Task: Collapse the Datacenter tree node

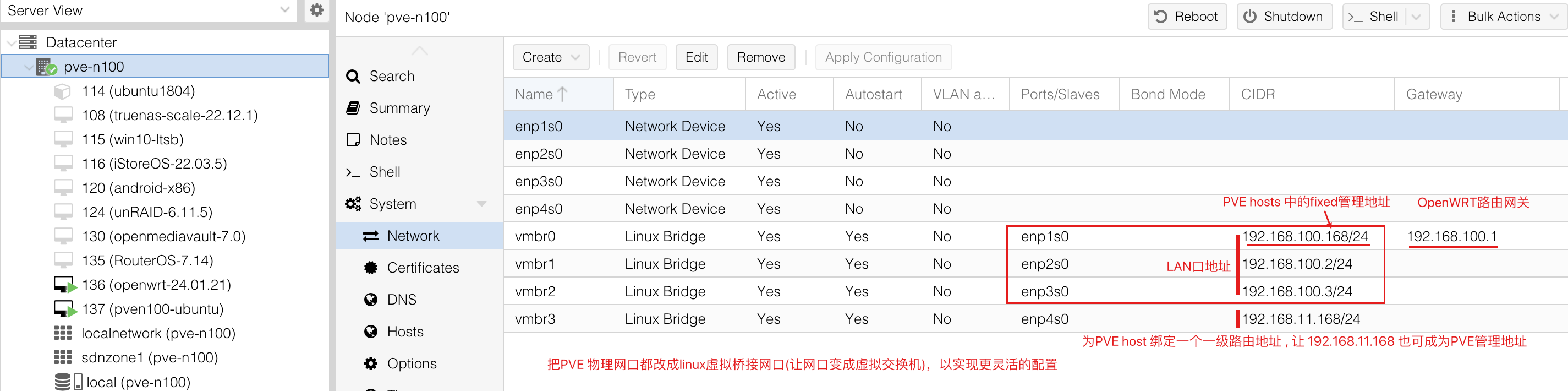Action: [12, 42]
